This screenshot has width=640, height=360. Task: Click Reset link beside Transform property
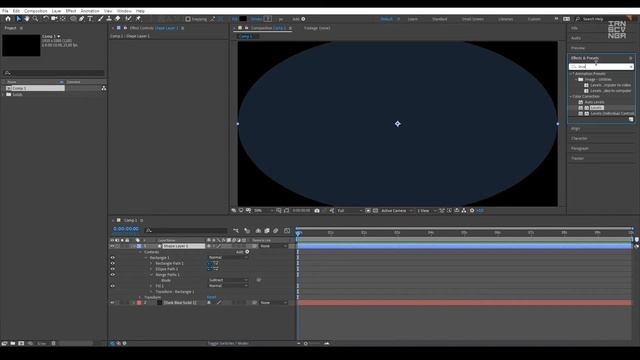211,297
